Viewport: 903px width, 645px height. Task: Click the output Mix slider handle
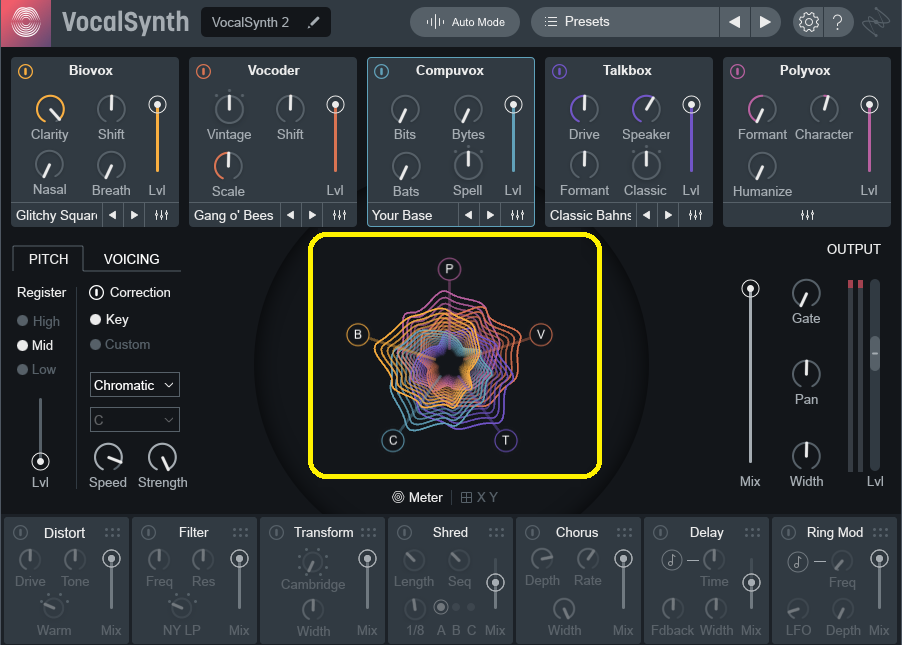click(750, 289)
